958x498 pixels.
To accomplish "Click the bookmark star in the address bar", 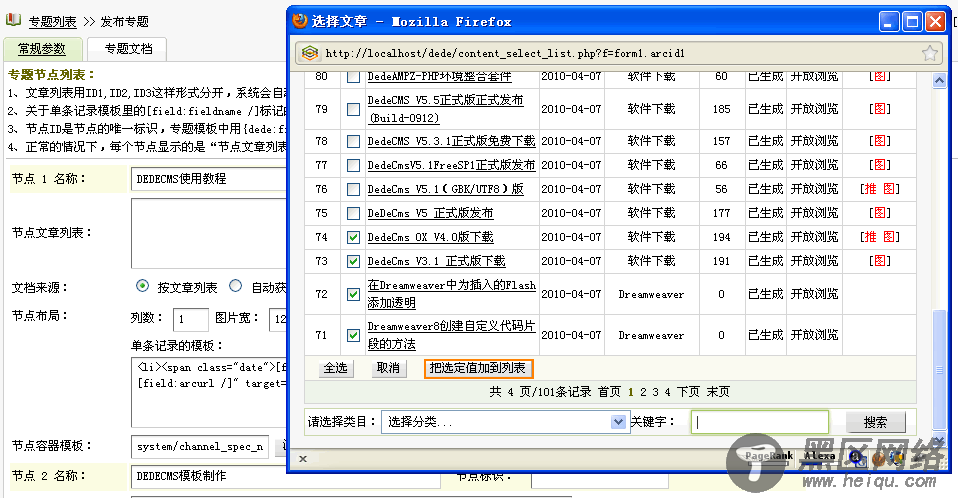I will (929, 53).
